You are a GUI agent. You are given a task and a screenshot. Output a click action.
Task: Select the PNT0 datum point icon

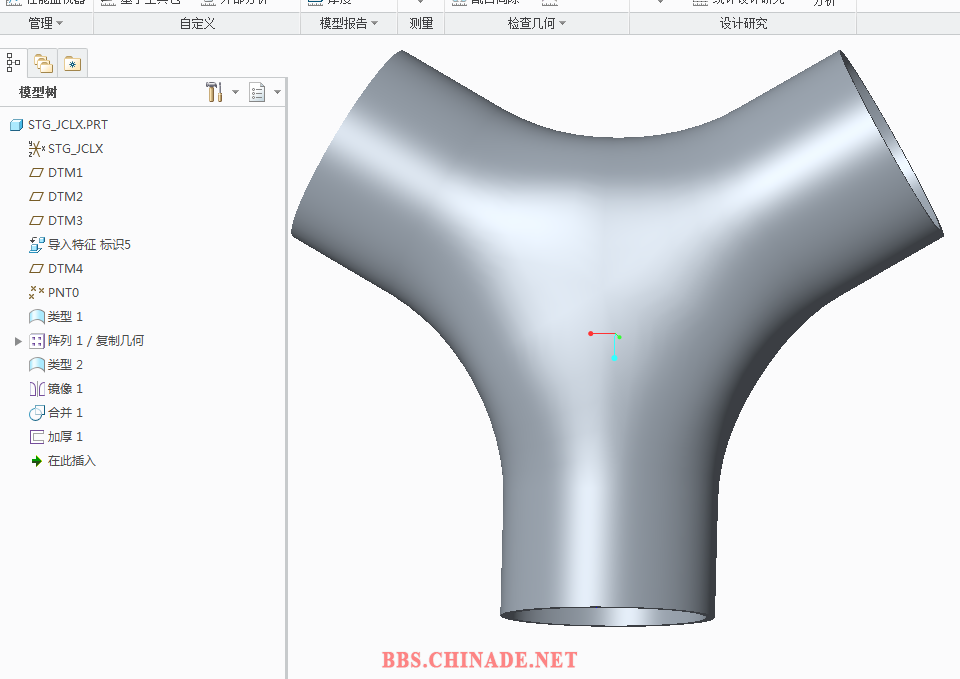pyautogui.click(x=37, y=293)
